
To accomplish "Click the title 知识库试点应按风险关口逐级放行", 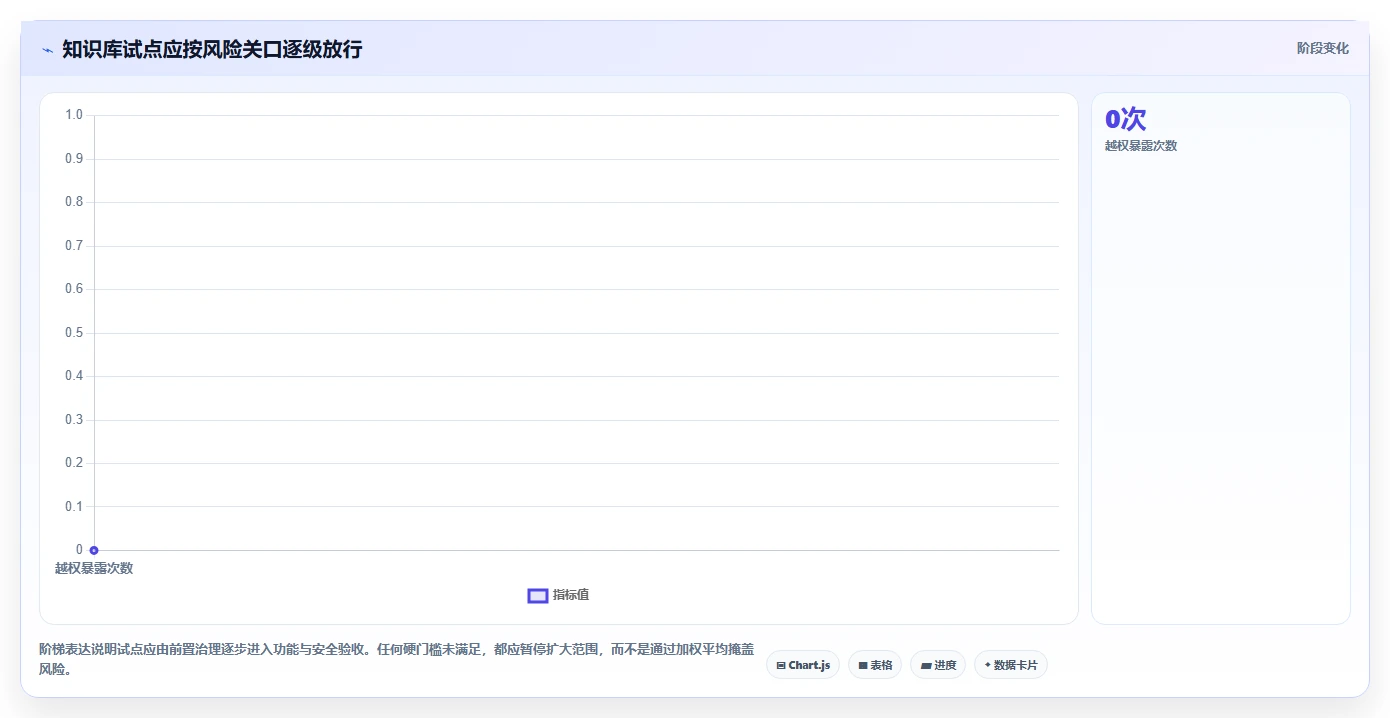I will [212, 50].
